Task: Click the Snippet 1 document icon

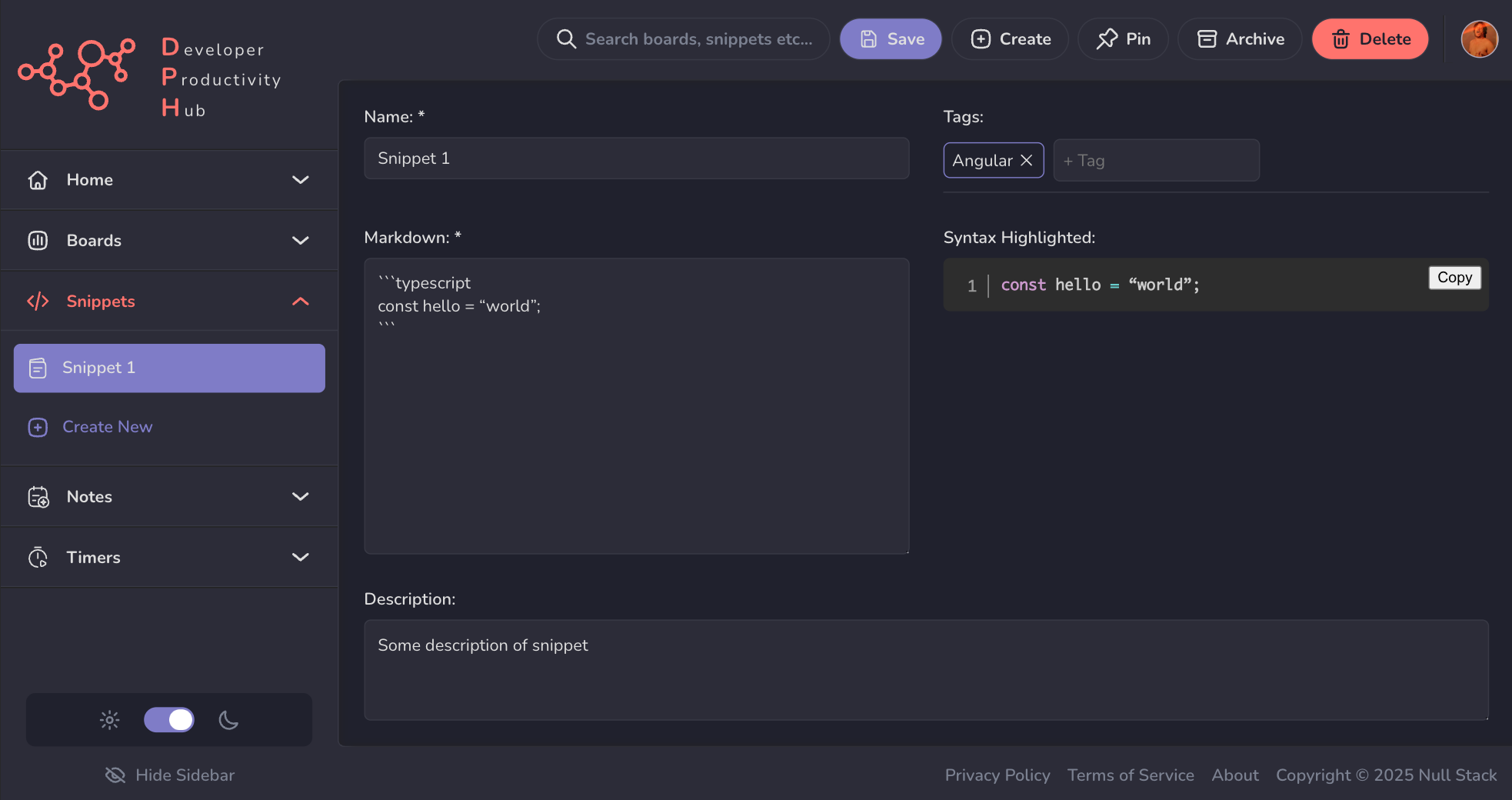Action: click(38, 368)
